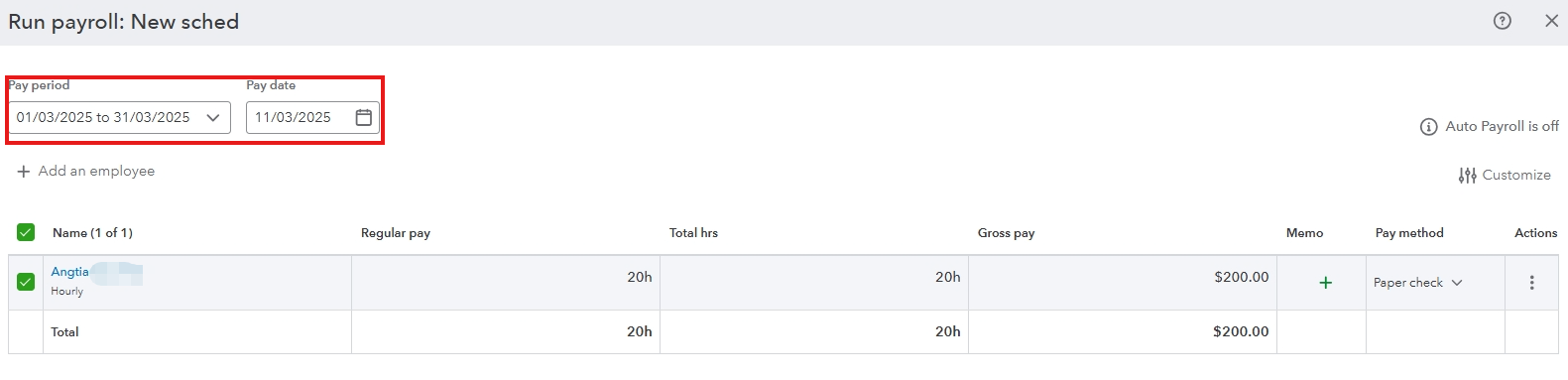
Task: Click the plus icon beside Add an employee
Action: click(24, 172)
